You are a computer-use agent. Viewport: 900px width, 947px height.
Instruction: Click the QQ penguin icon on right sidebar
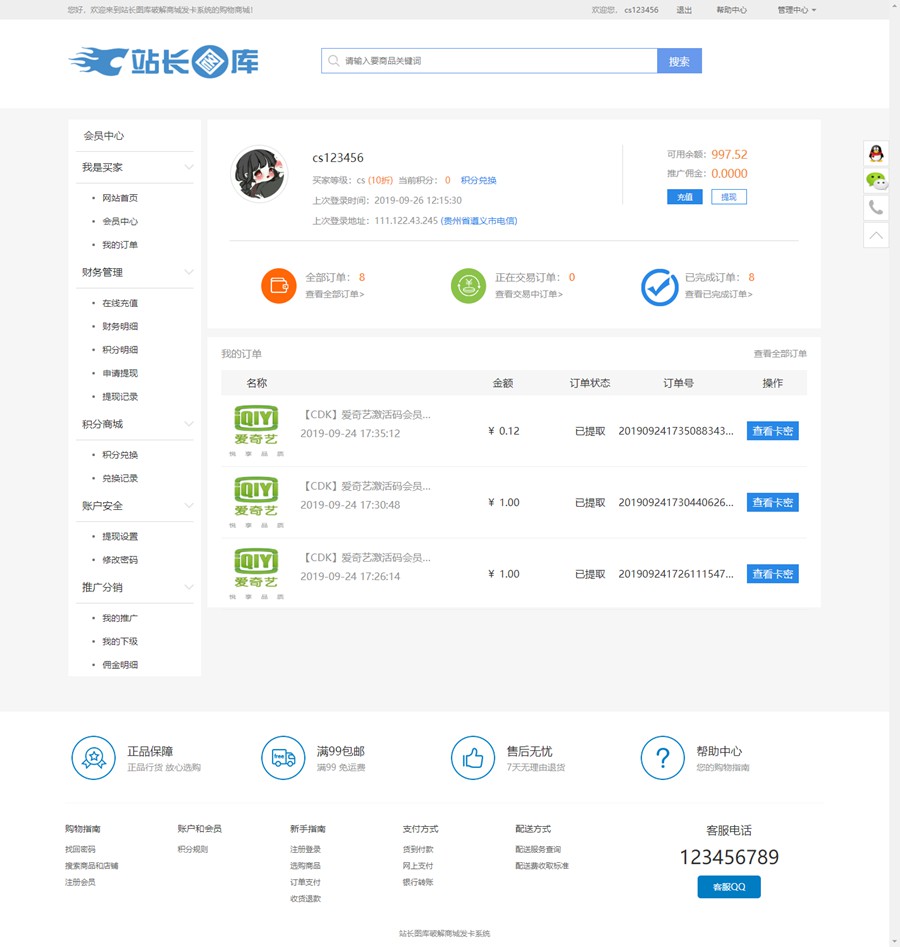click(876, 153)
